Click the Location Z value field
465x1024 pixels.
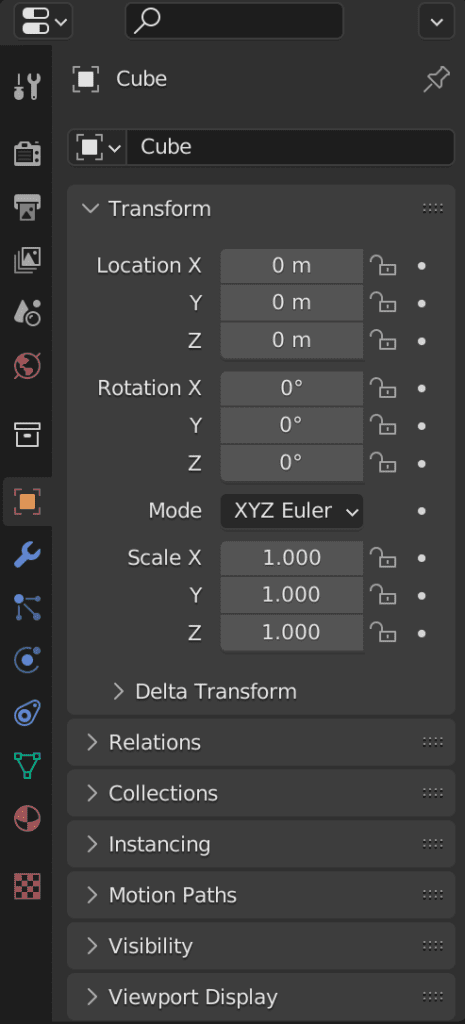pos(292,340)
